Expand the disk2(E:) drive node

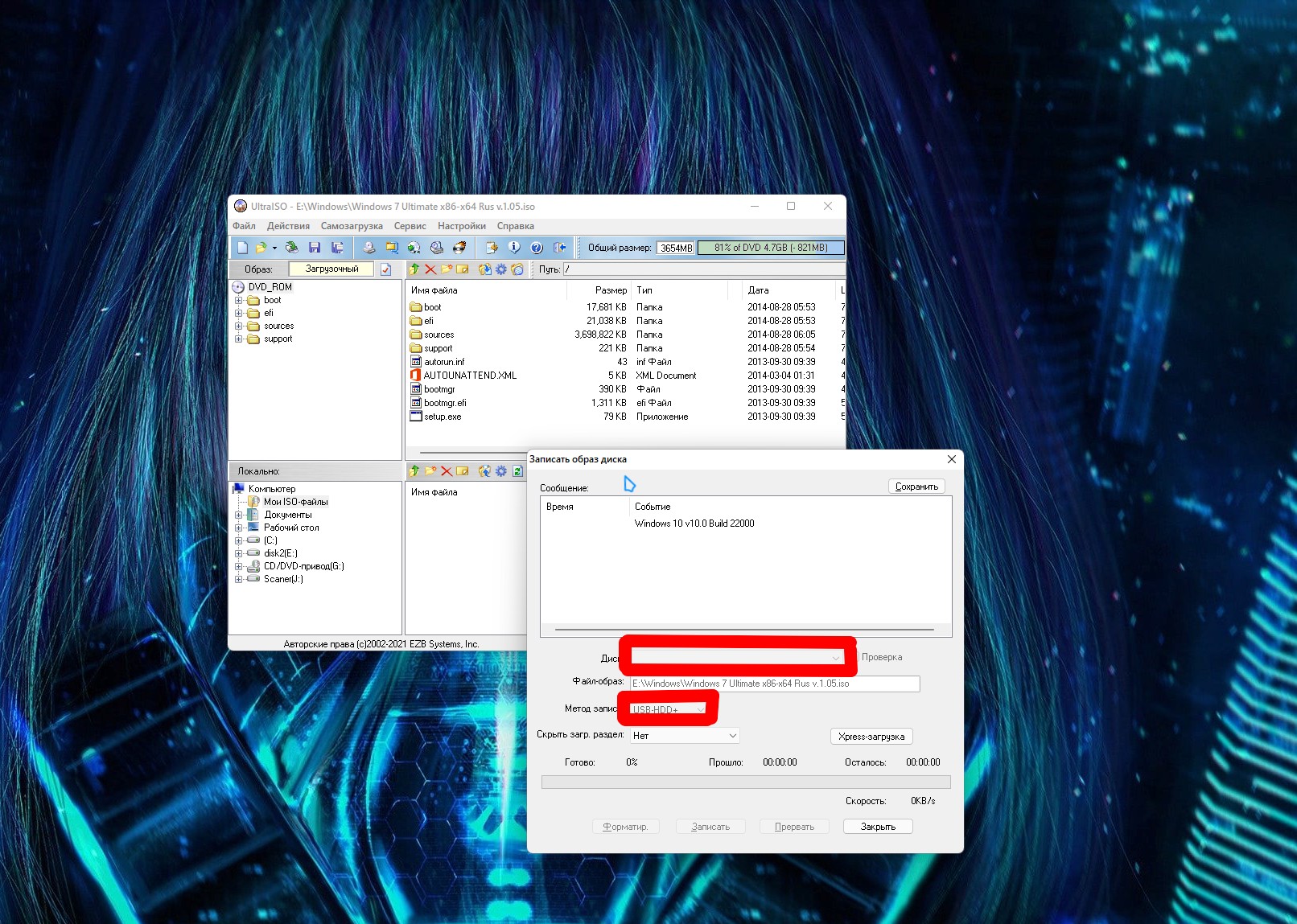238,553
